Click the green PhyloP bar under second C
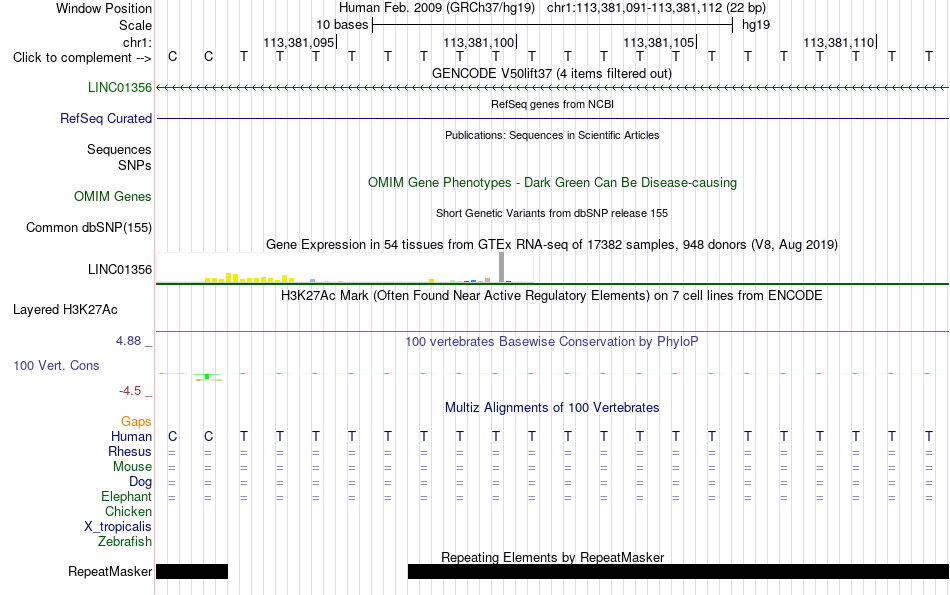This screenshot has height=595, width=950. (207, 377)
